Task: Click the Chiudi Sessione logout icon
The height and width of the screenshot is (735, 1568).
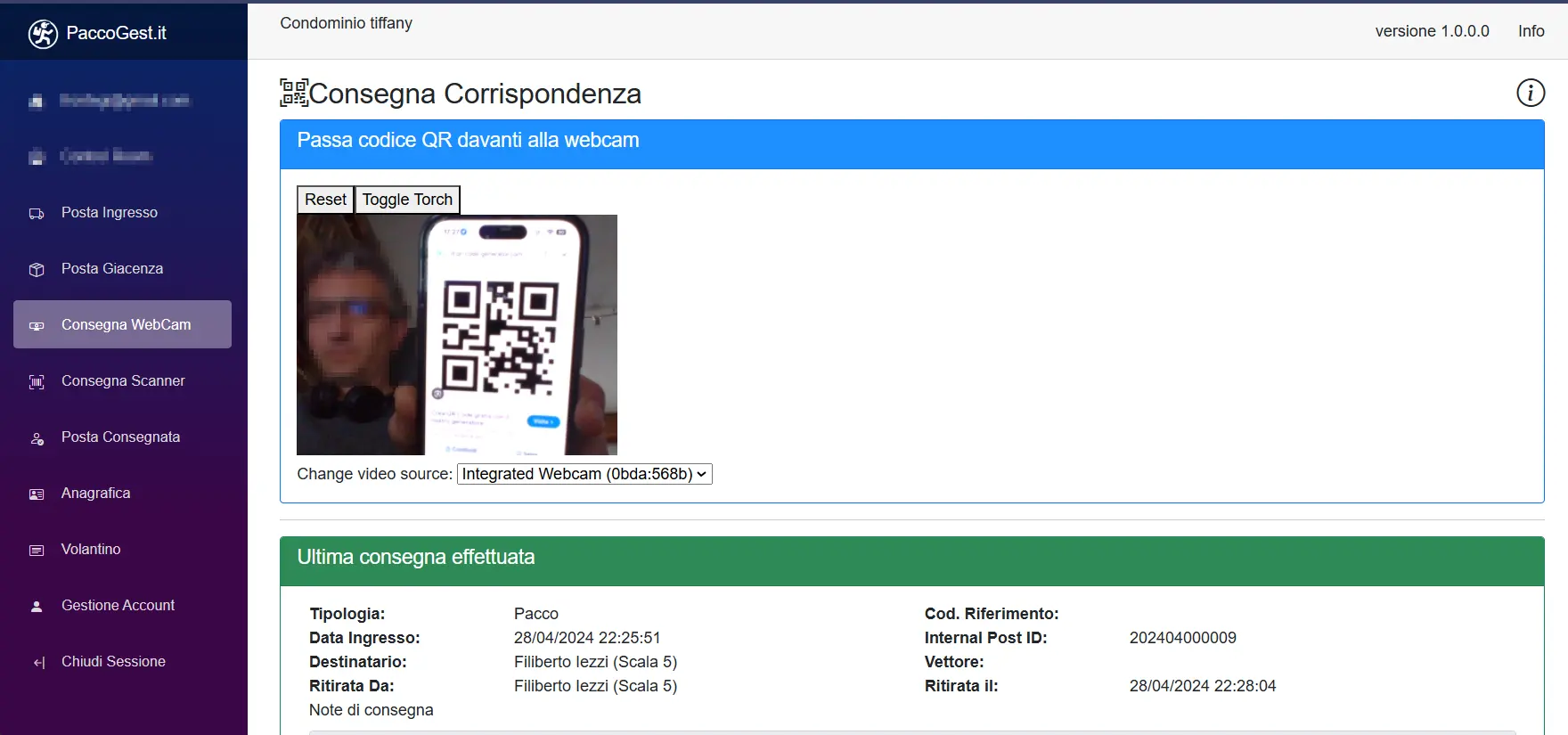Action: pos(38,663)
